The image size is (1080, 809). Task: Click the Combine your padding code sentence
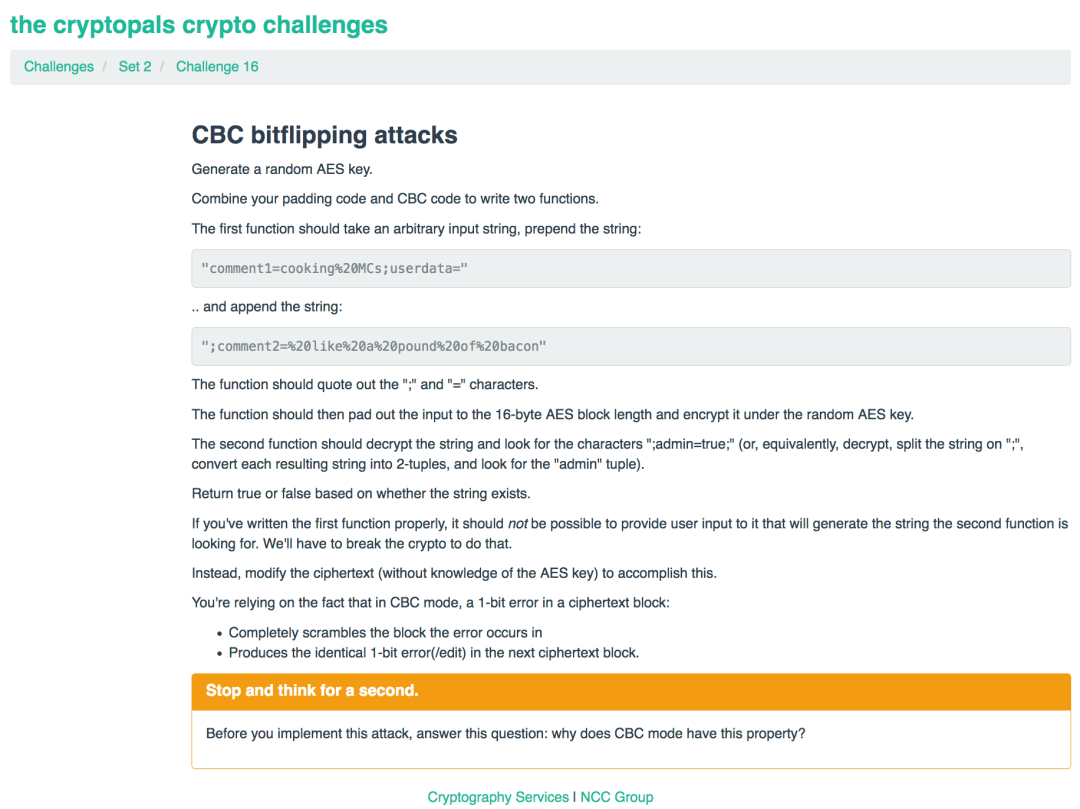coord(395,198)
